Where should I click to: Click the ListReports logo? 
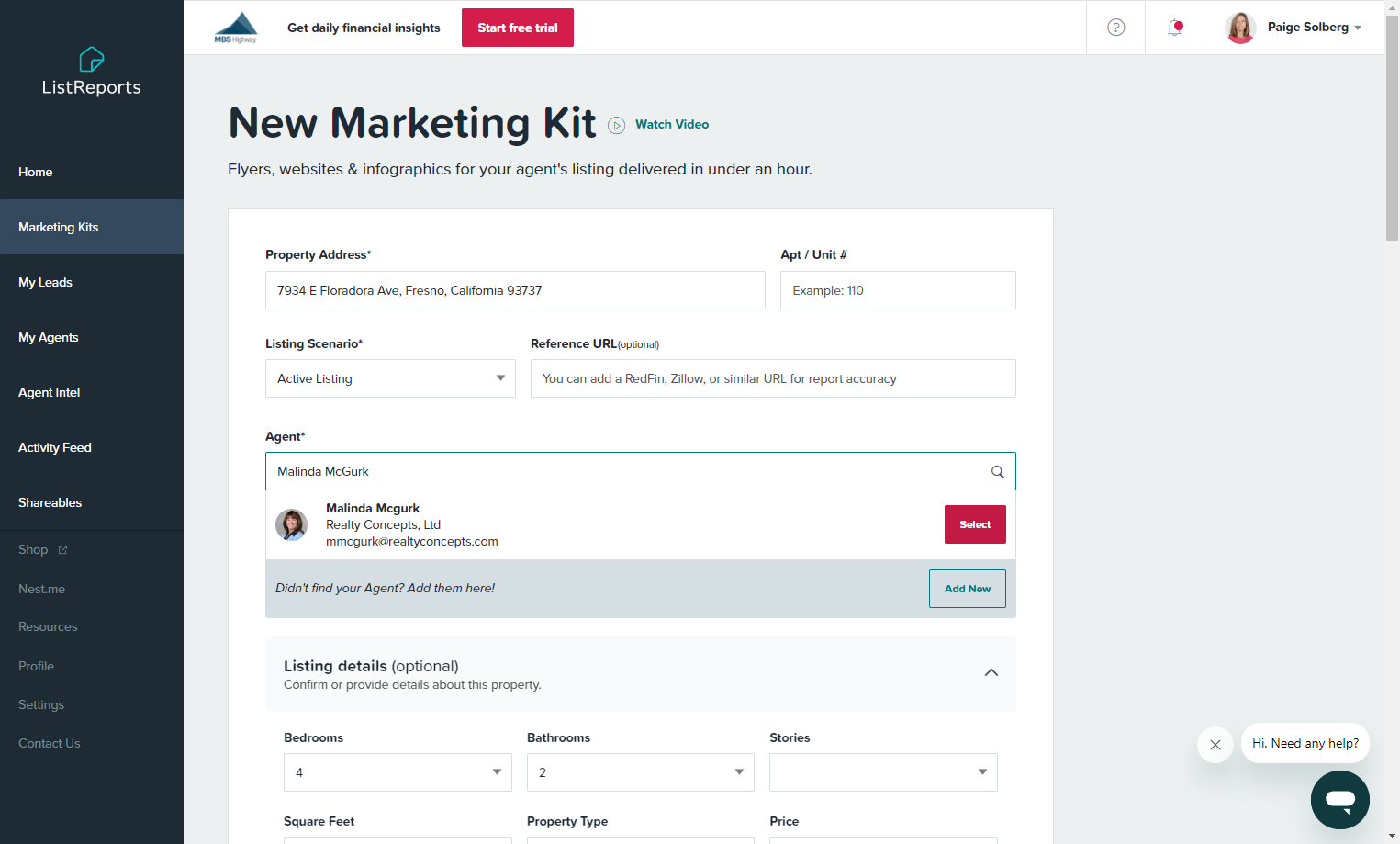coord(92,73)
